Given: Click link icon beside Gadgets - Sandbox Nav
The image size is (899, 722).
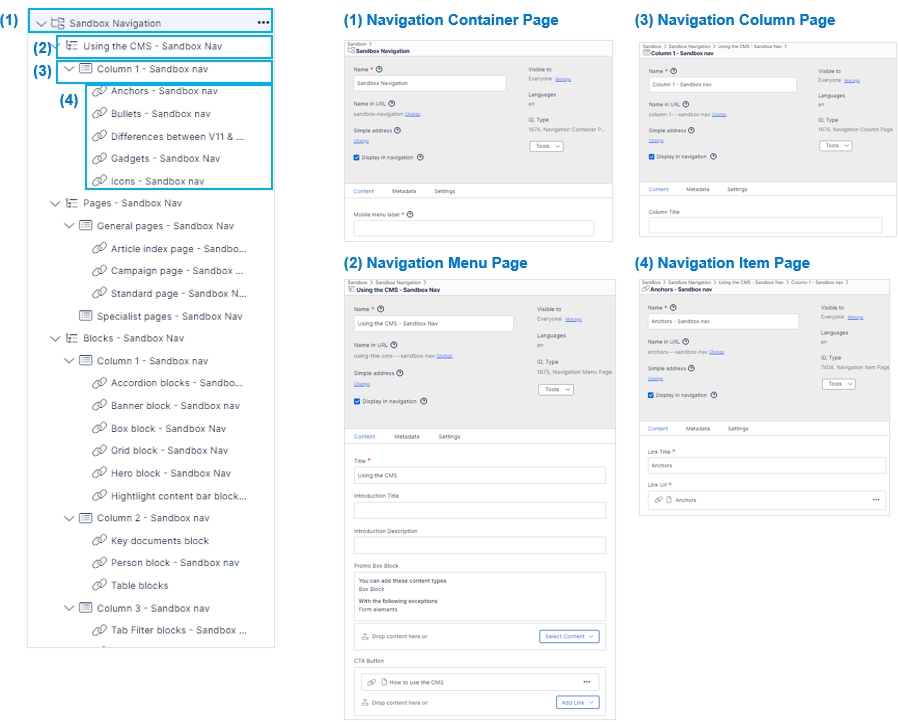Looking at the screenshot, I should pos(99,158).
